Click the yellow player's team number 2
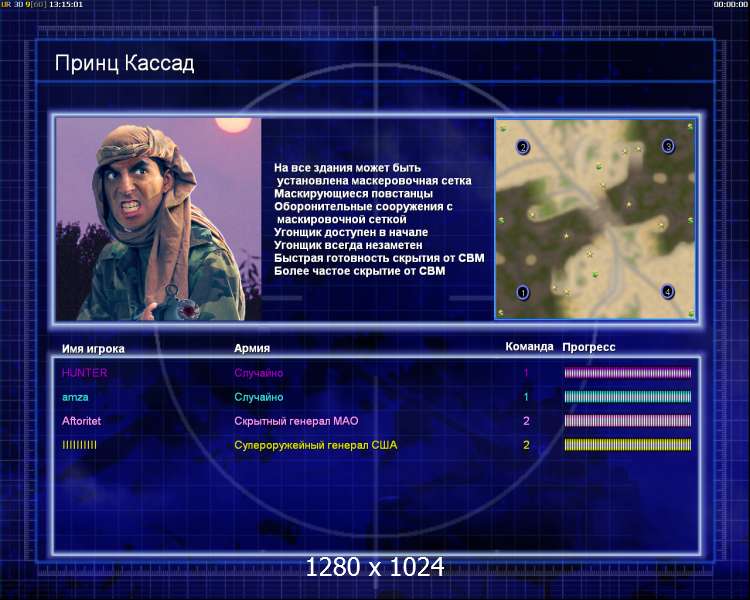The width and height of the screenshot is (750, 600). [x=526, y=445]
